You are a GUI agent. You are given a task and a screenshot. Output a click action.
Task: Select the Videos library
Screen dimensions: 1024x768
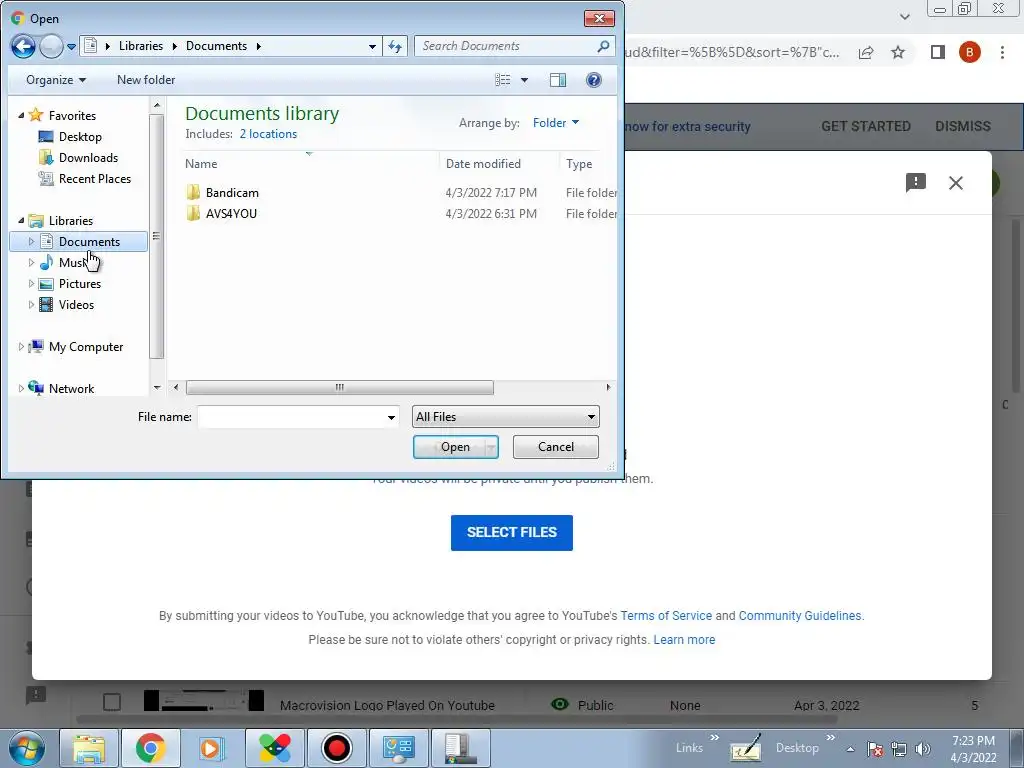(x=76, y=304)
